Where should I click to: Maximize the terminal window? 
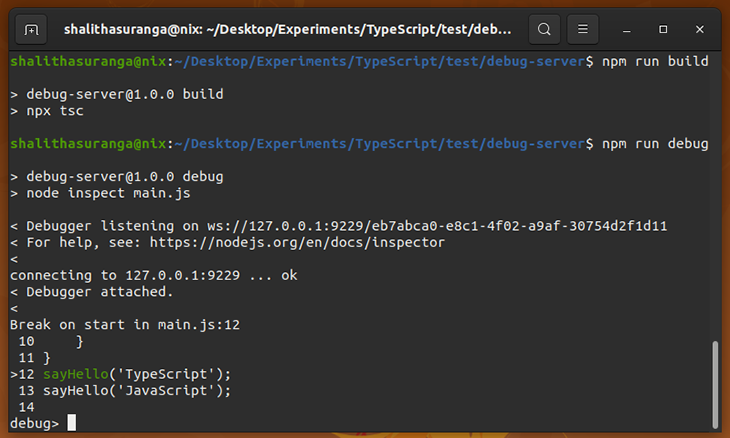click(663, 30)
